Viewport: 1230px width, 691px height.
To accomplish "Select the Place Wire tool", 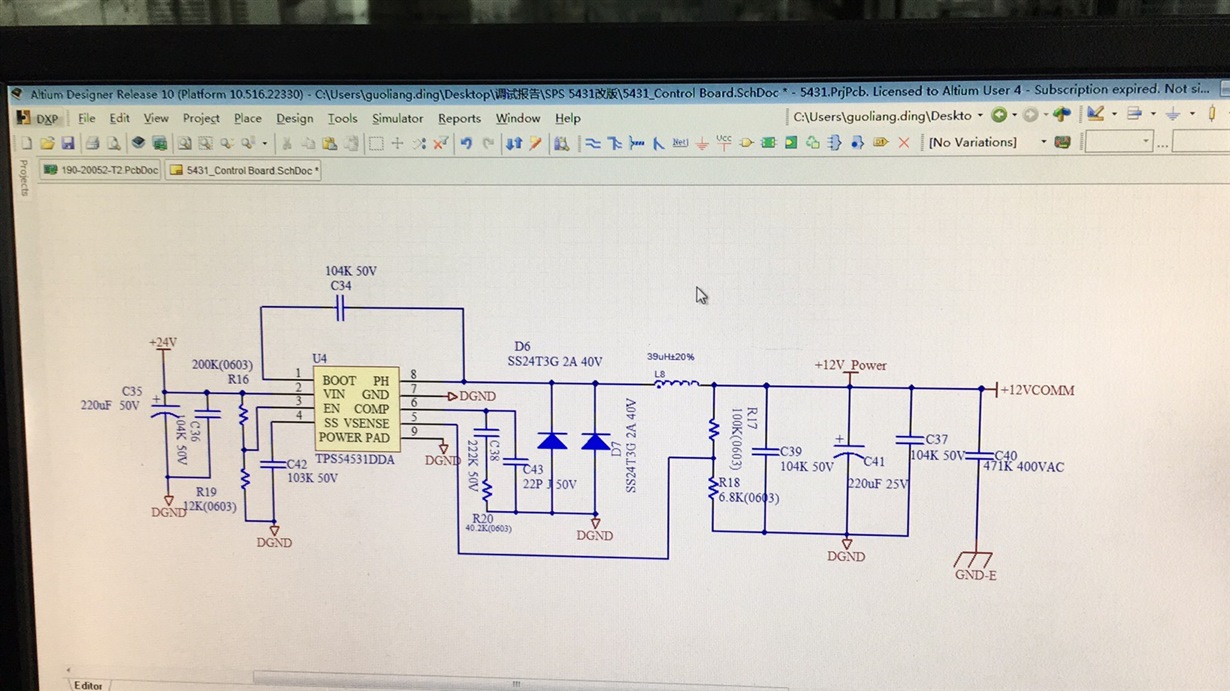I will pyautogui.click(x=591, y=143).
